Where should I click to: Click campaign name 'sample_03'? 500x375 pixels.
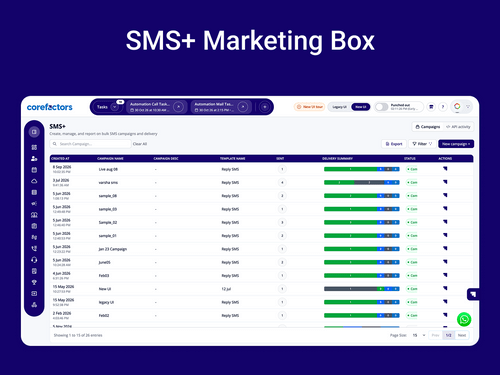pos(108,209)
